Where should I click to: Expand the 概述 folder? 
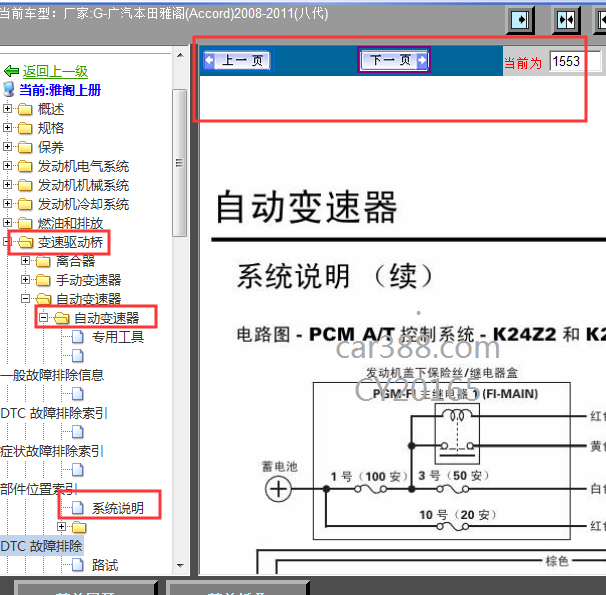point(7,109)
